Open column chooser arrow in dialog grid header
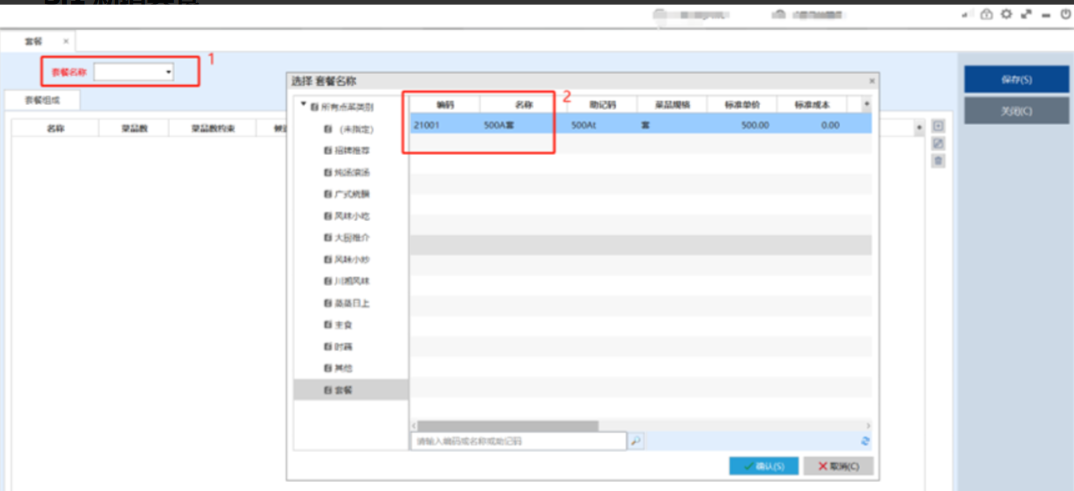Screen dimensions: 1074x491 (866, 104)
